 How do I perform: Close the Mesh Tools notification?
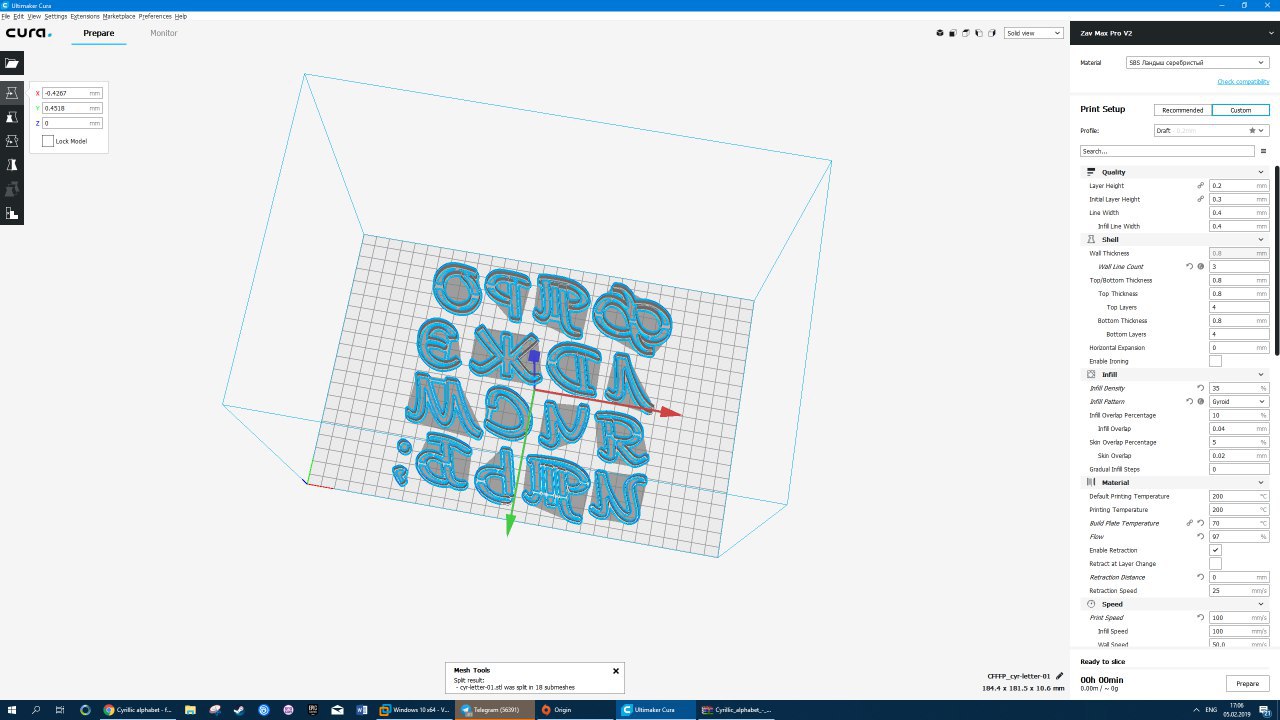pyautogui.click(x=616, y=671)
